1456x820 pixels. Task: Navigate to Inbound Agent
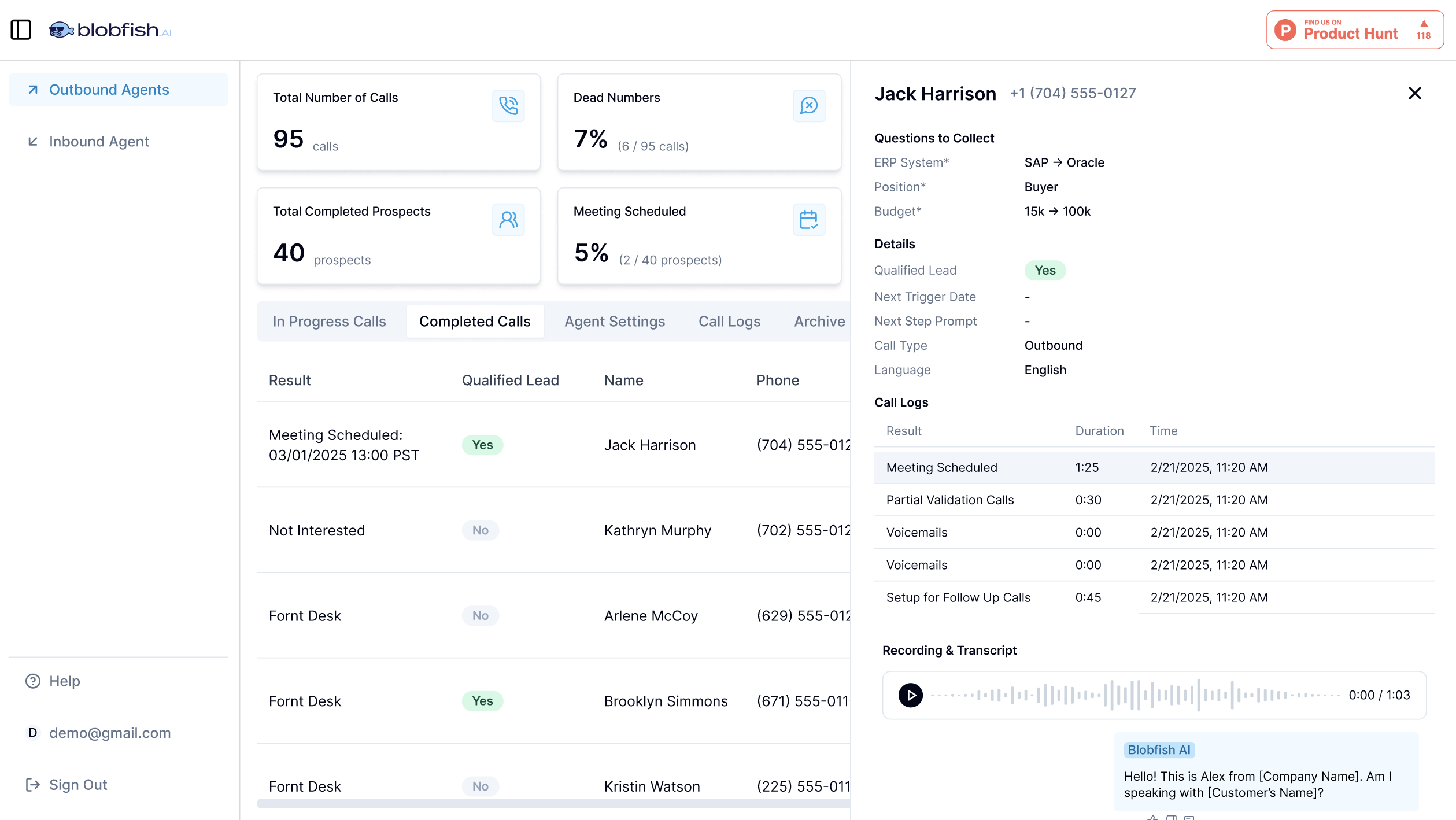point(99,142)
